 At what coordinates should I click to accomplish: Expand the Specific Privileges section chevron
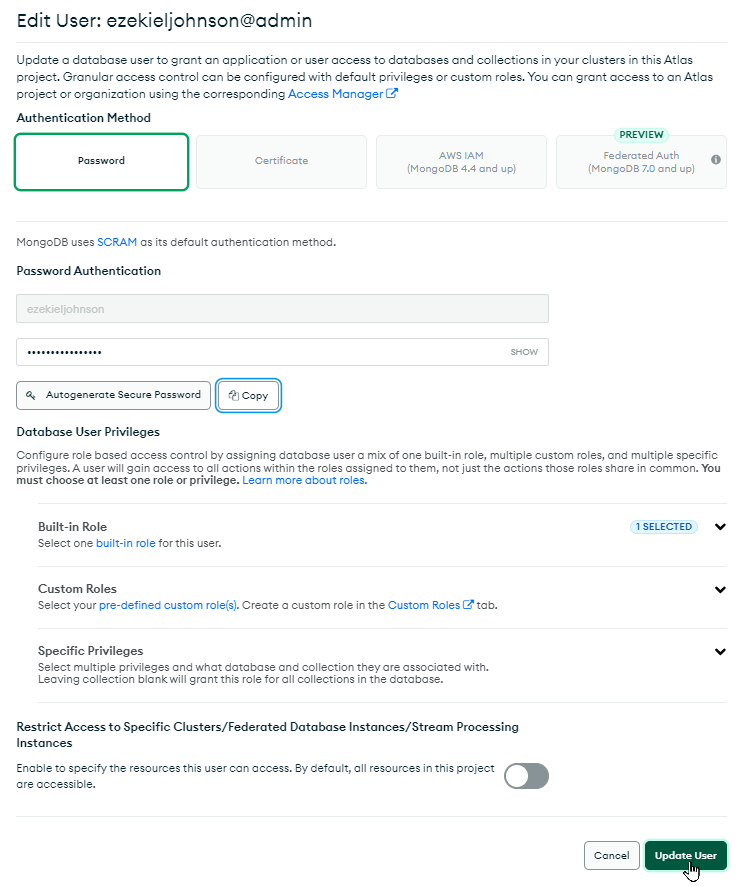pyautogui.click(x=720, y=652)
